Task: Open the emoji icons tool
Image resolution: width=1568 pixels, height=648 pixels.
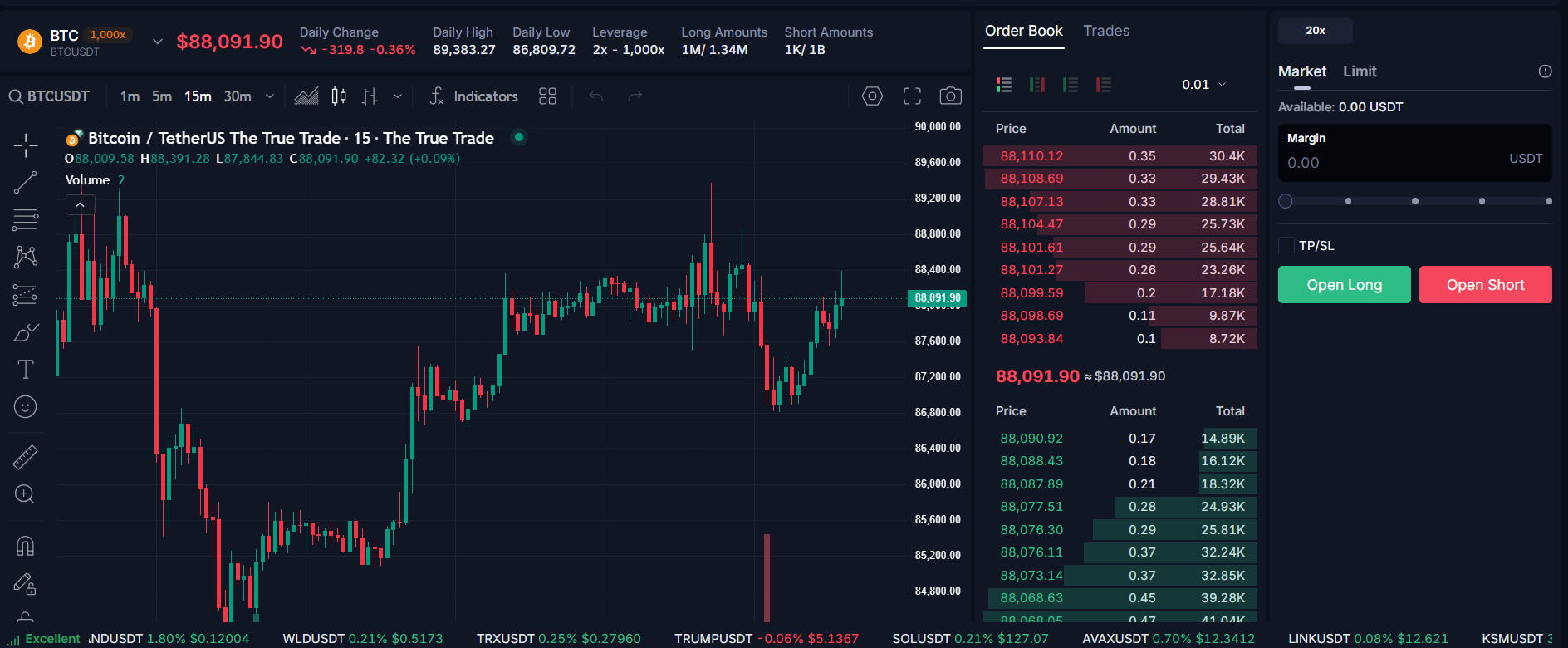Action: click(x=26, y=406)
